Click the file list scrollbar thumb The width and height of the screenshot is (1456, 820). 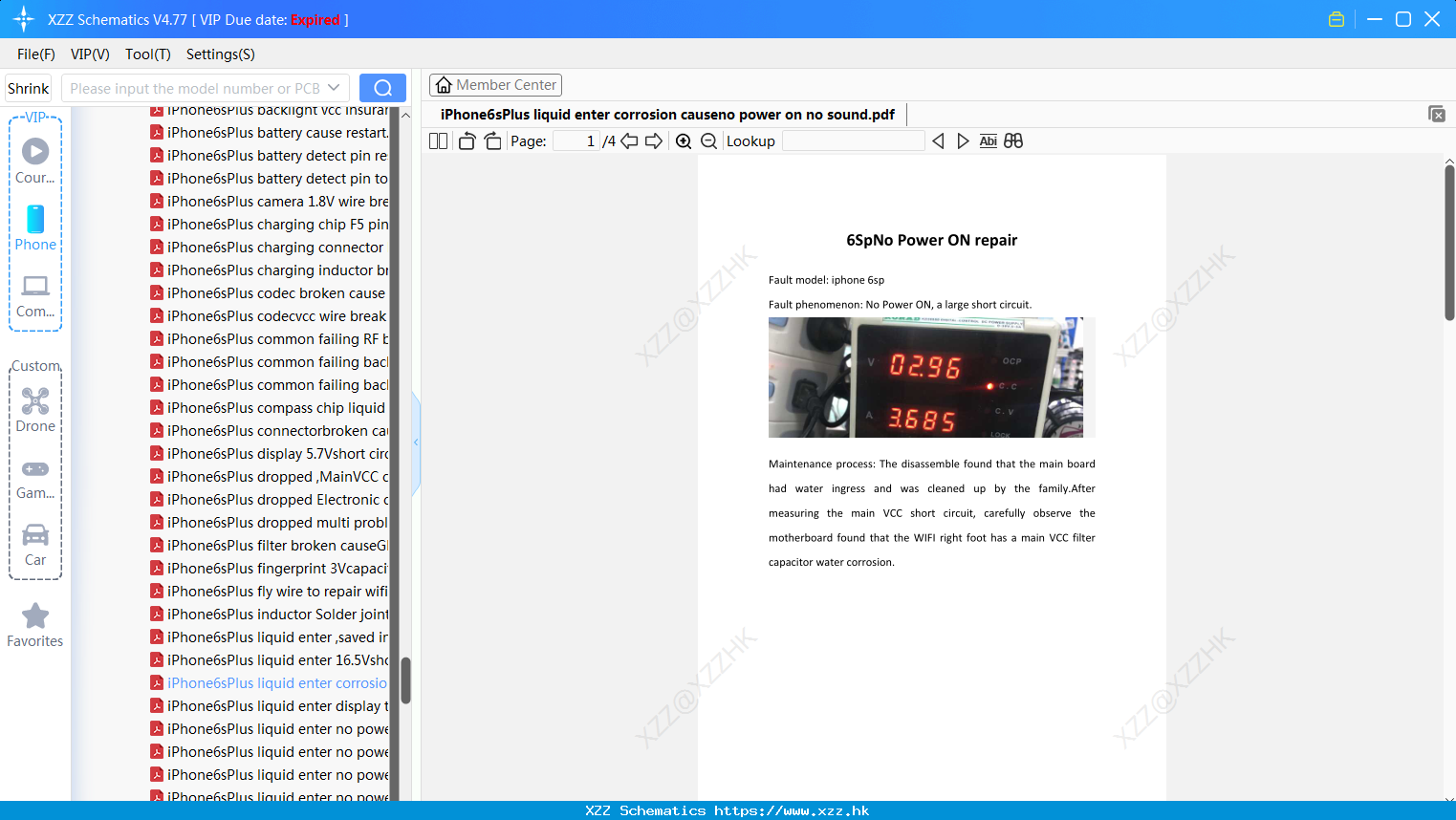[405, 680]
